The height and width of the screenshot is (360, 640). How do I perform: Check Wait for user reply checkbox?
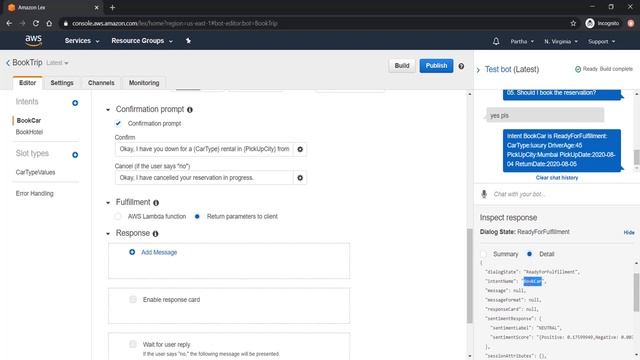pos(133,344)
